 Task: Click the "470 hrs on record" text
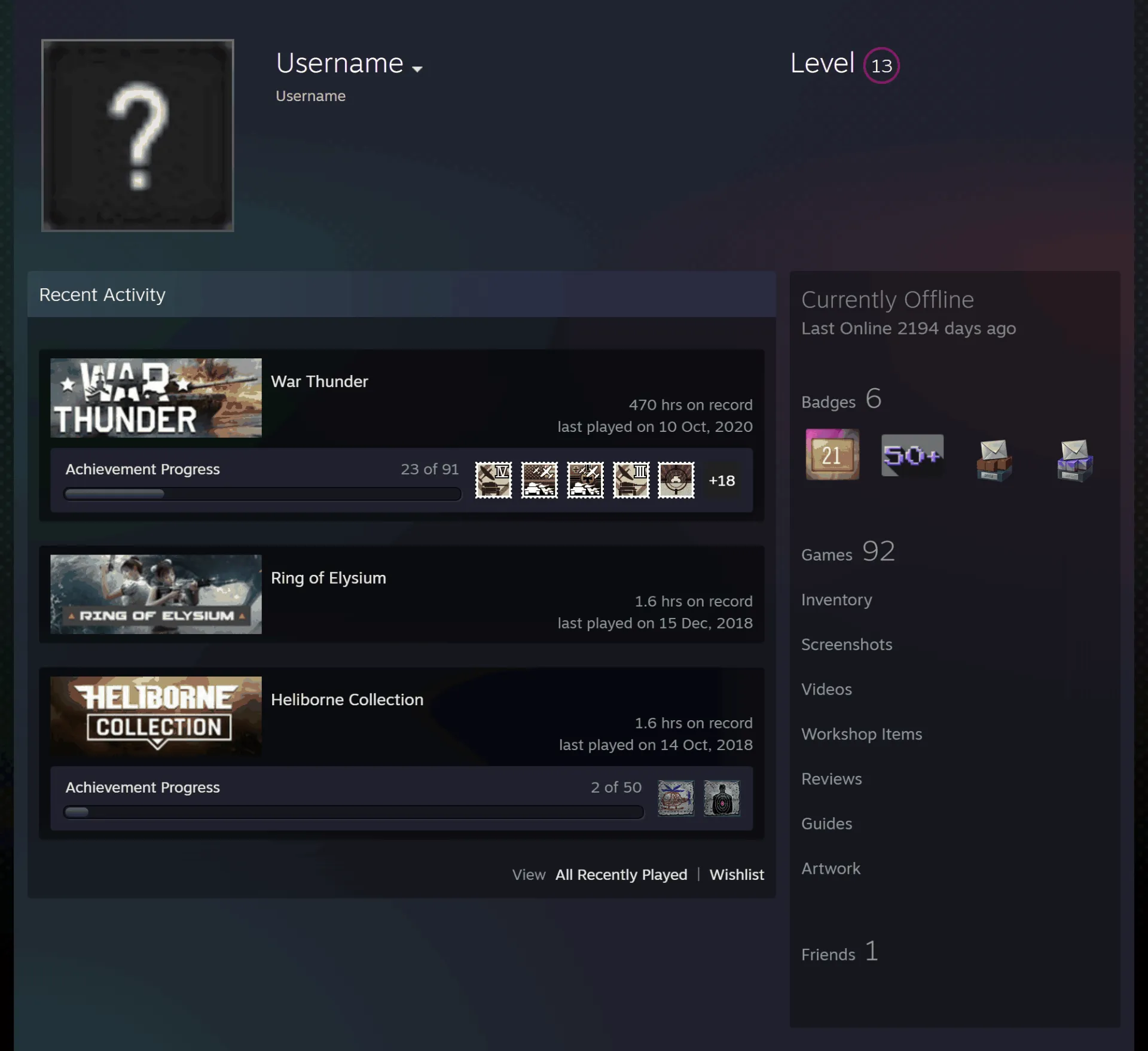(x=691, y=405)
